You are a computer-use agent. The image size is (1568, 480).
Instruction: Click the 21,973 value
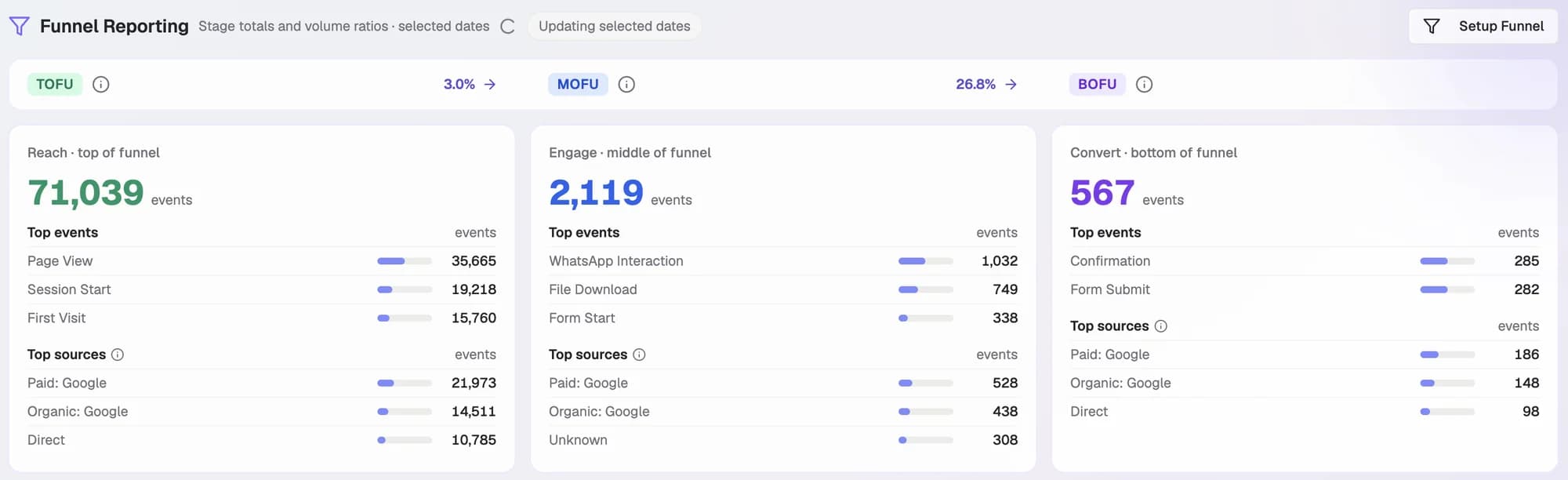(474, 383)
